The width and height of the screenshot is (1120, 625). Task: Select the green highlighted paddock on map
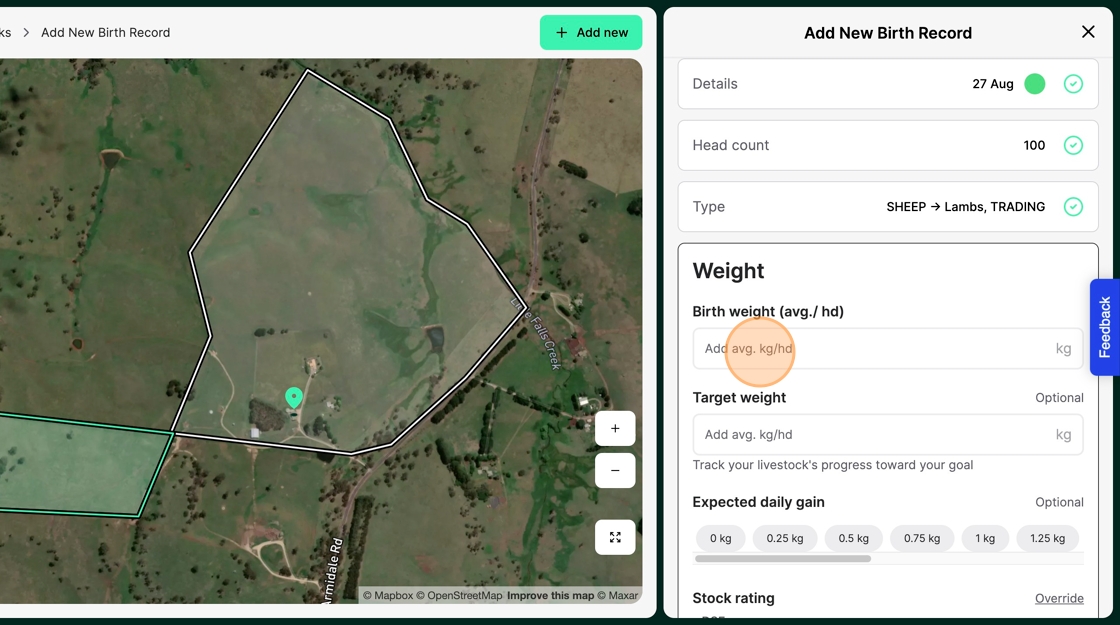click(x=79, y=464)
